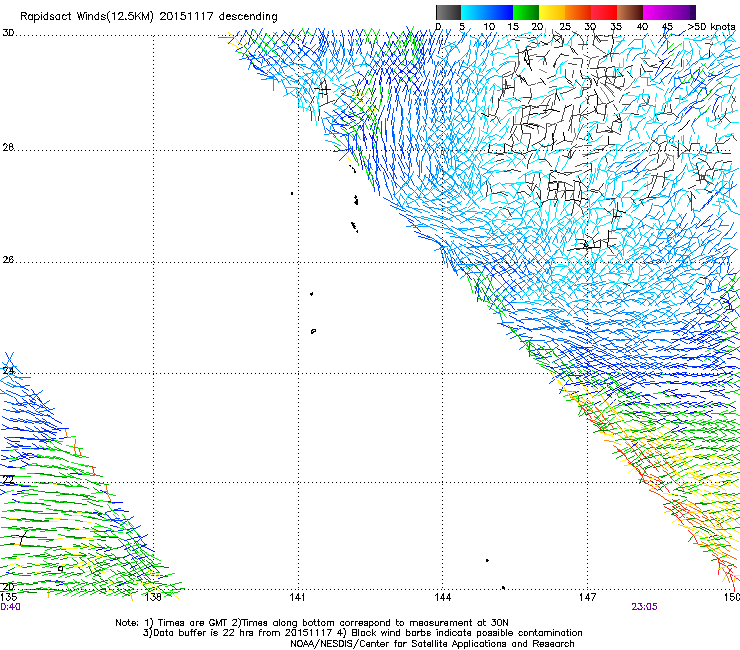740x650 pixels.
Task: Click the longitude label 141
Action: [x=297, y=597]
